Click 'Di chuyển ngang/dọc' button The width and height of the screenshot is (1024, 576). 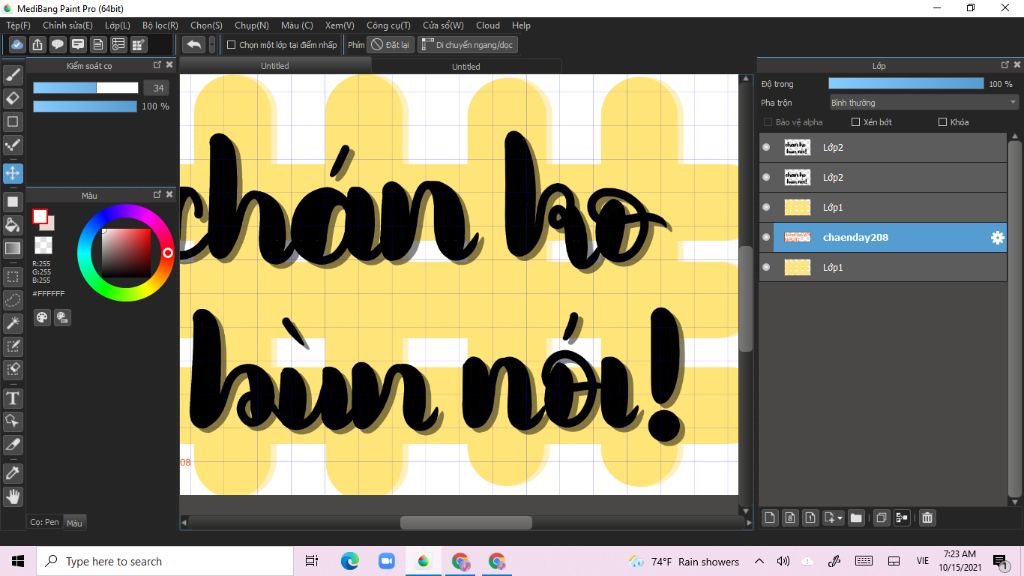(x=468, y=44)
